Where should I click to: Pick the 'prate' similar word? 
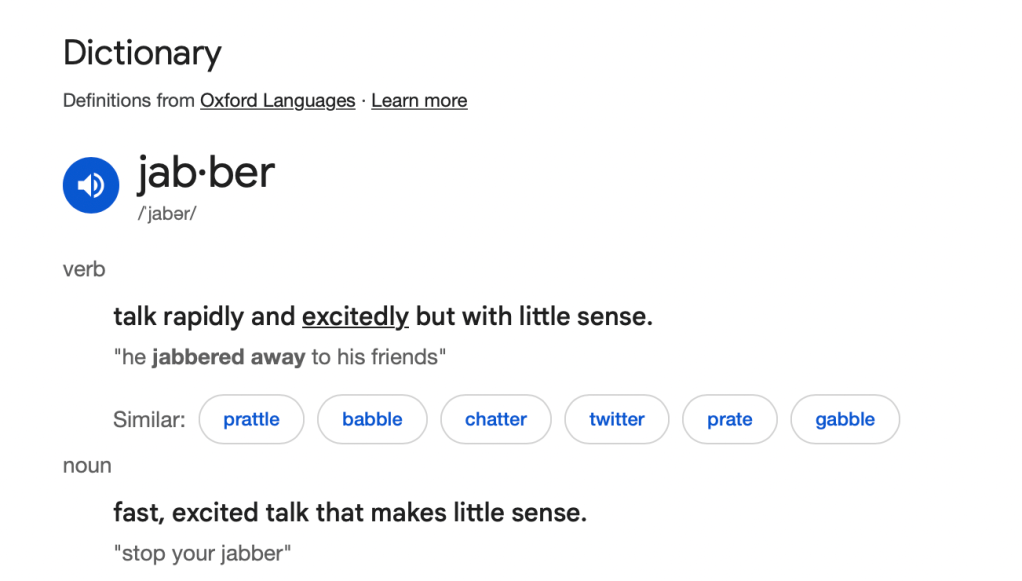[x=729, y=420]
